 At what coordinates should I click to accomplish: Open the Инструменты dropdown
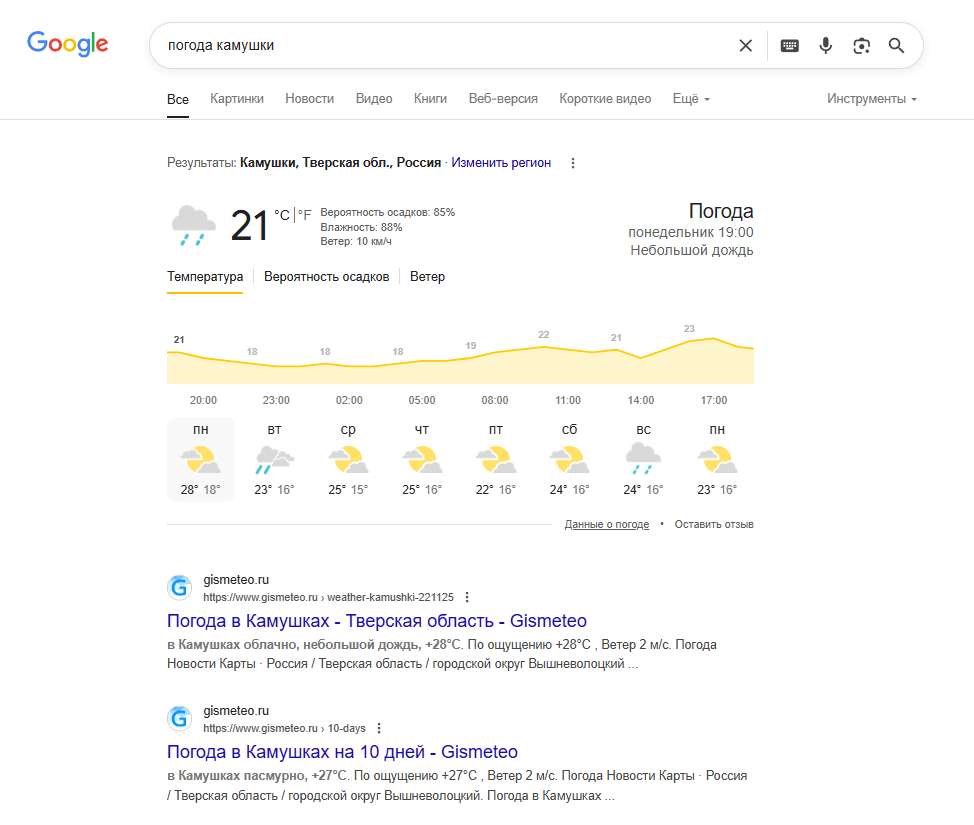(872, 99)
